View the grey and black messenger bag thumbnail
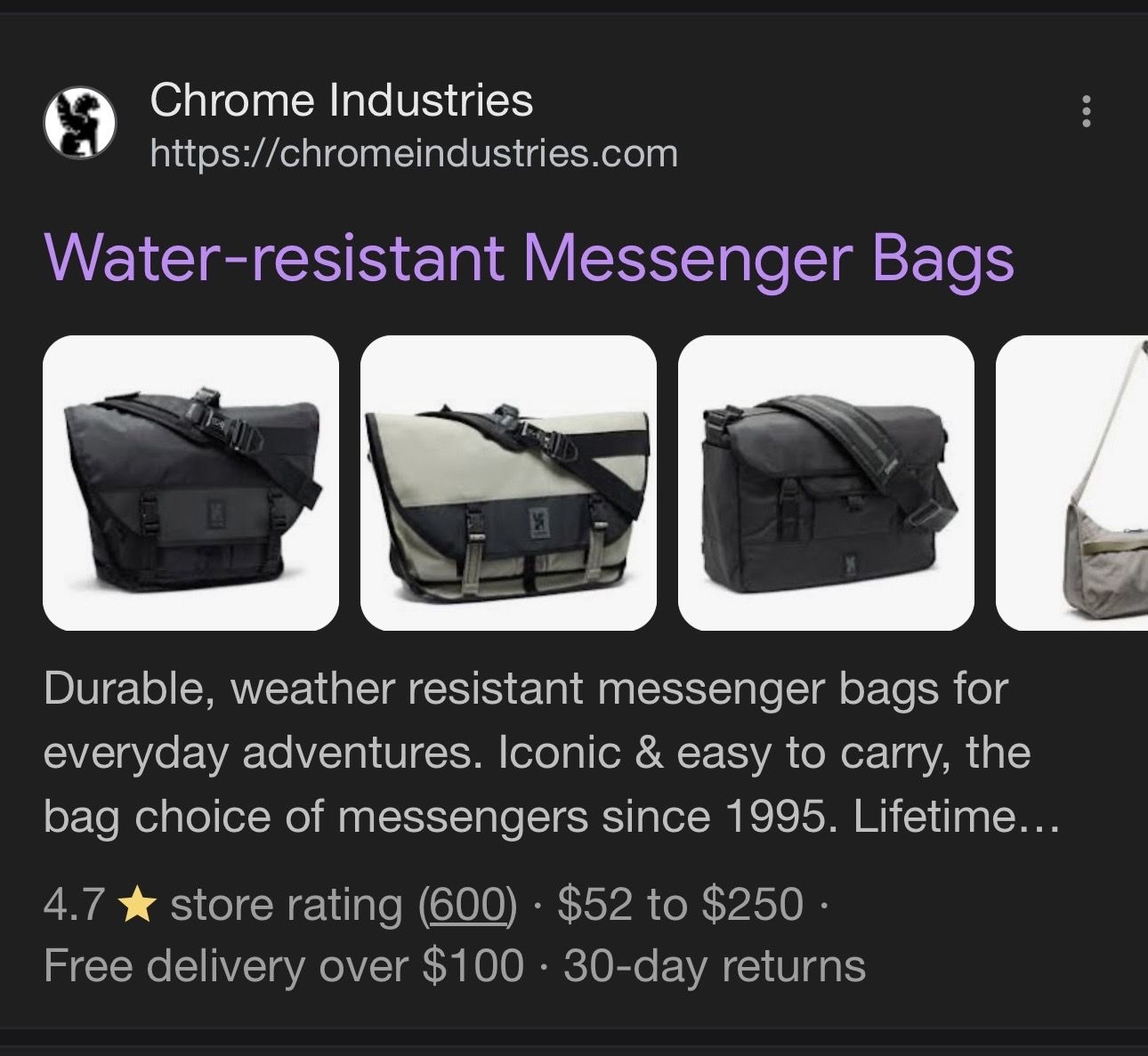 (x=508, y=483)
